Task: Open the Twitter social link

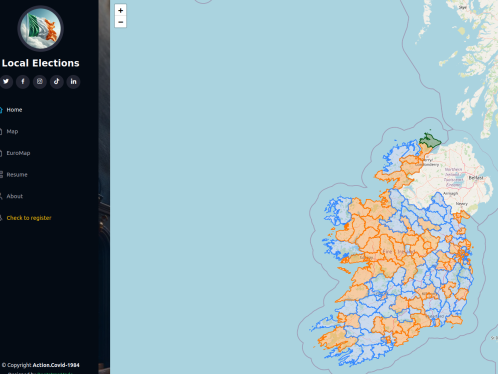Action: [x=6, y=81]
